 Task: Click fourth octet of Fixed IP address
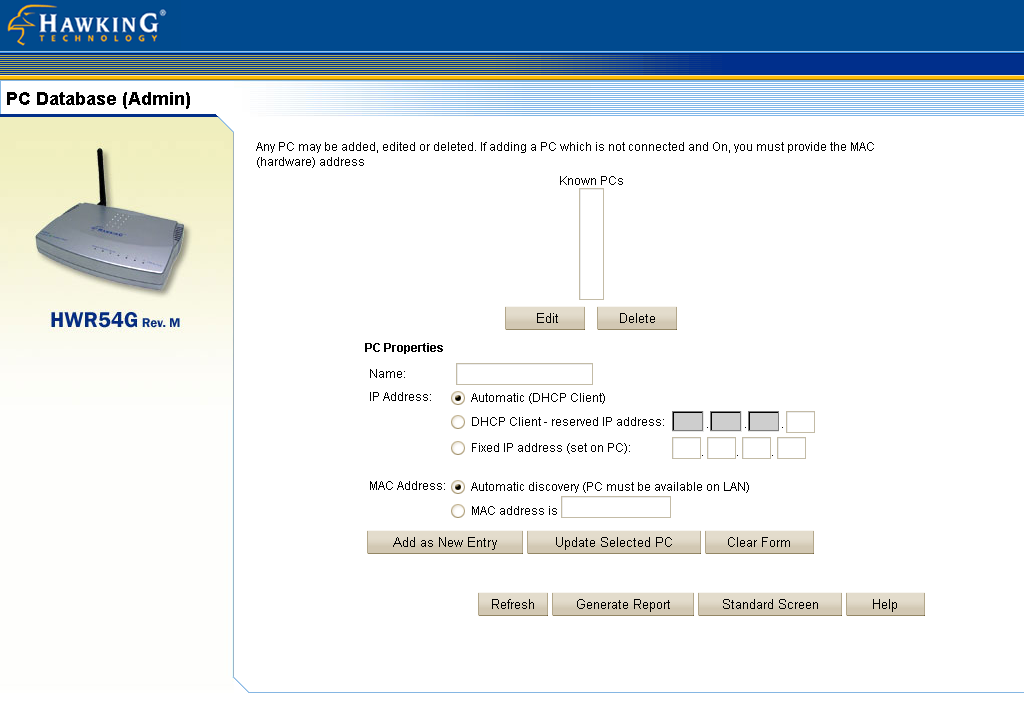pyautogui.click(x=792, y=448)
